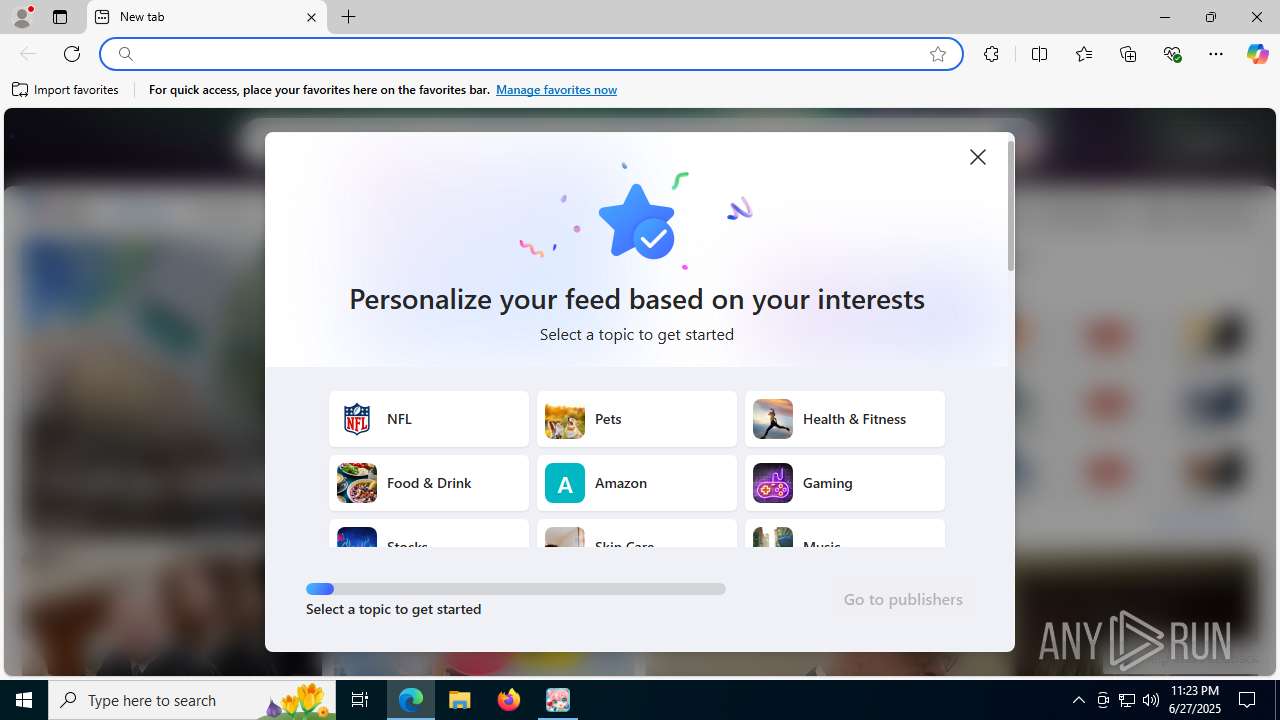Open Manage favorites now link
Screen dimensions: 1280x720
tap(556, 90)
